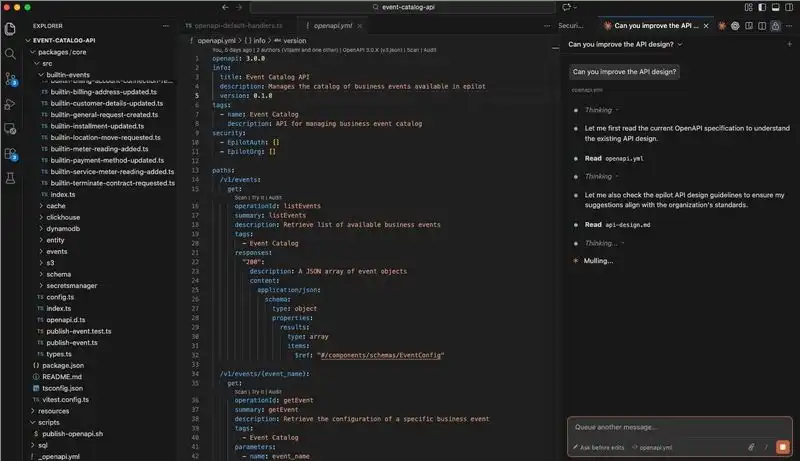This screenshot has width=800, height=461.
Task: Open the Explorer view in activity bar
Action: tap(10, 29)
